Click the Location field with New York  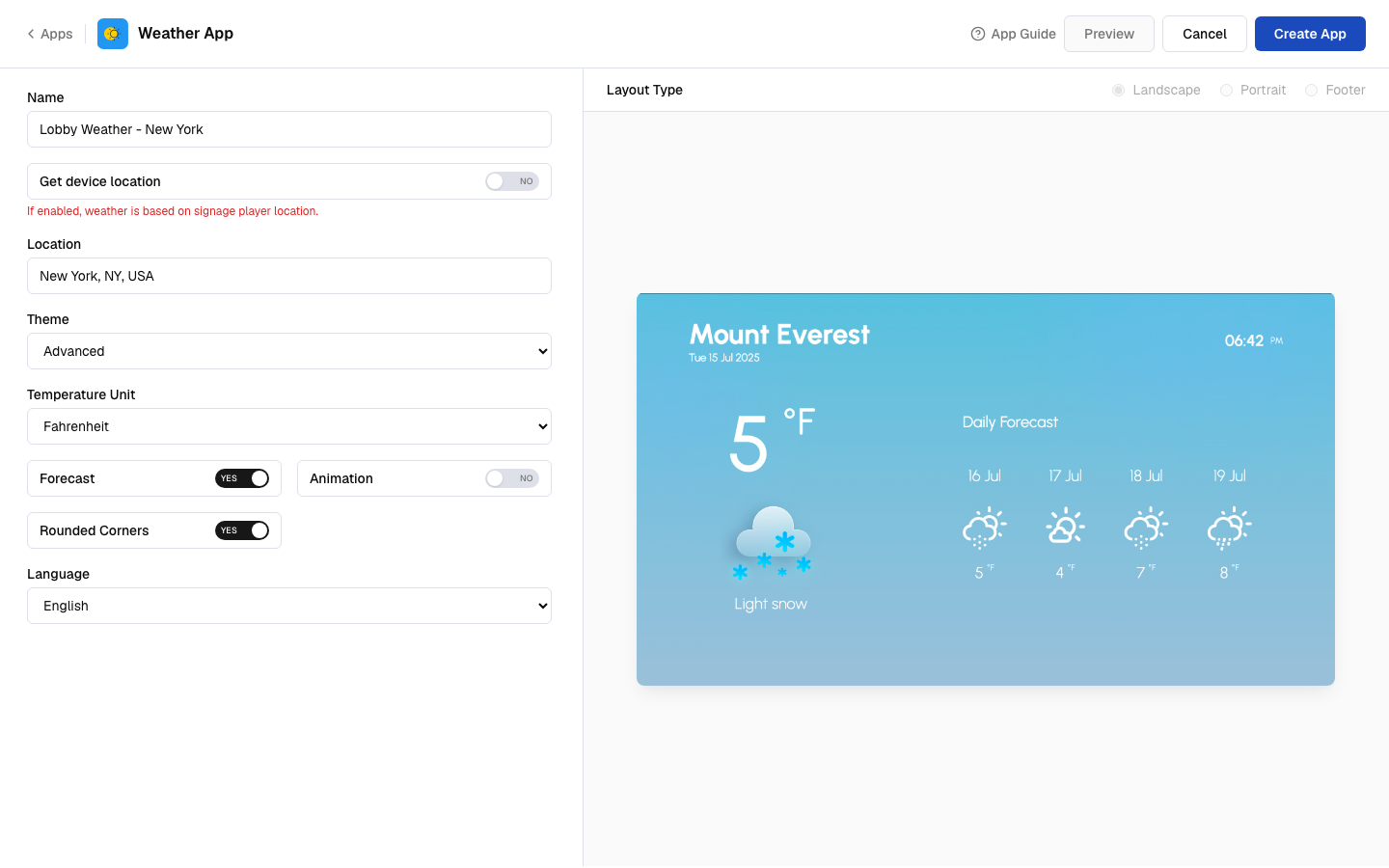click(289, 276)
